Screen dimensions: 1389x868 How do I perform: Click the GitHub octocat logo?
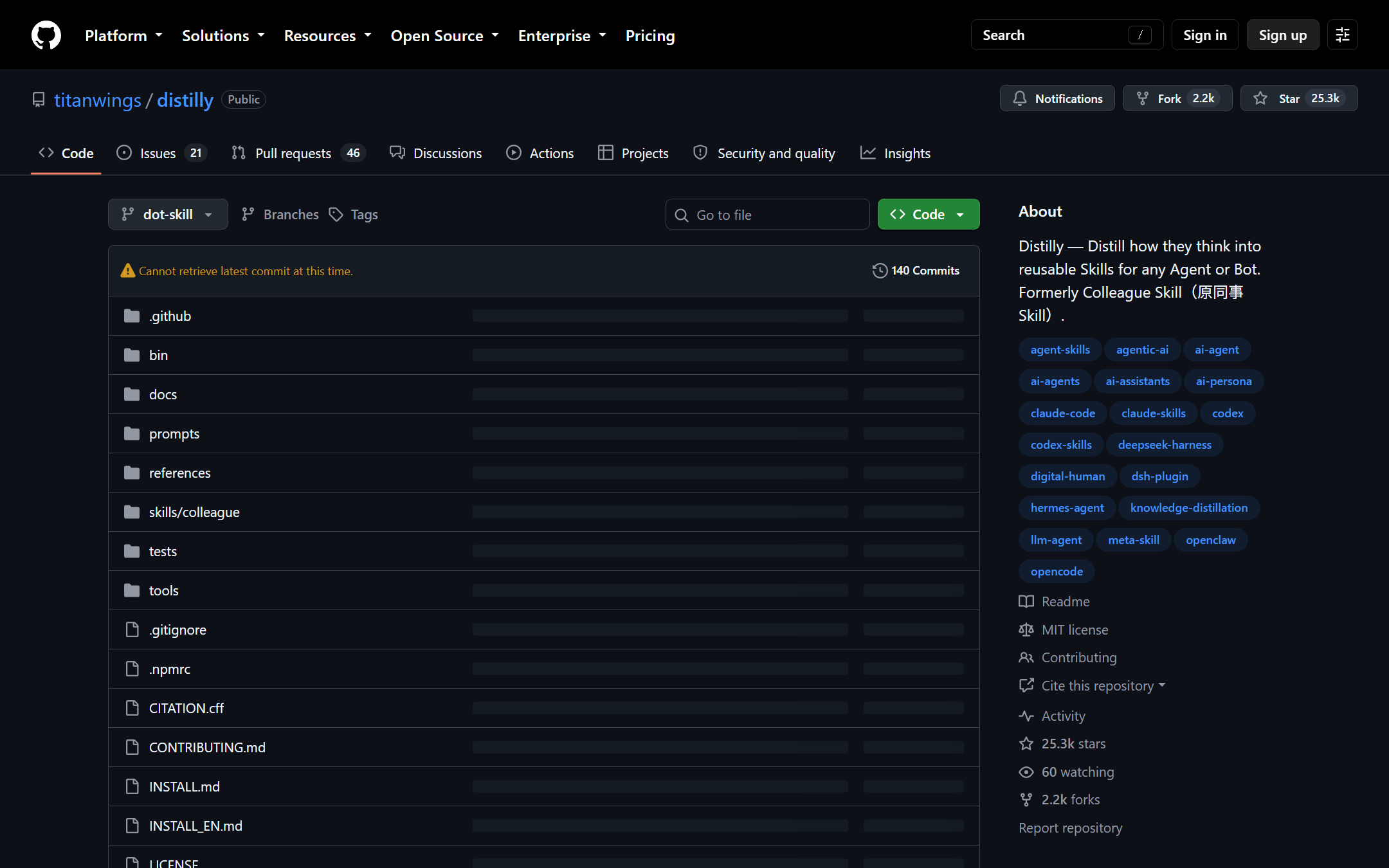tap(46, 35)
